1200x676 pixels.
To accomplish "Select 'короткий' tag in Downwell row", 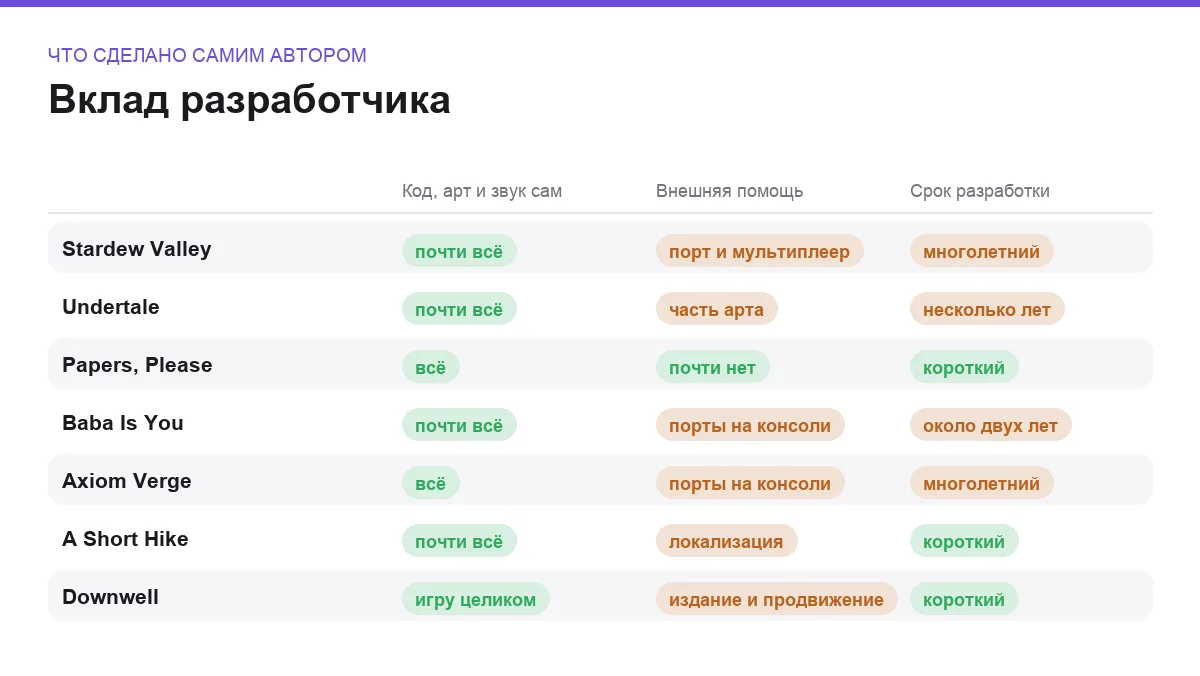I will point(964,599).
